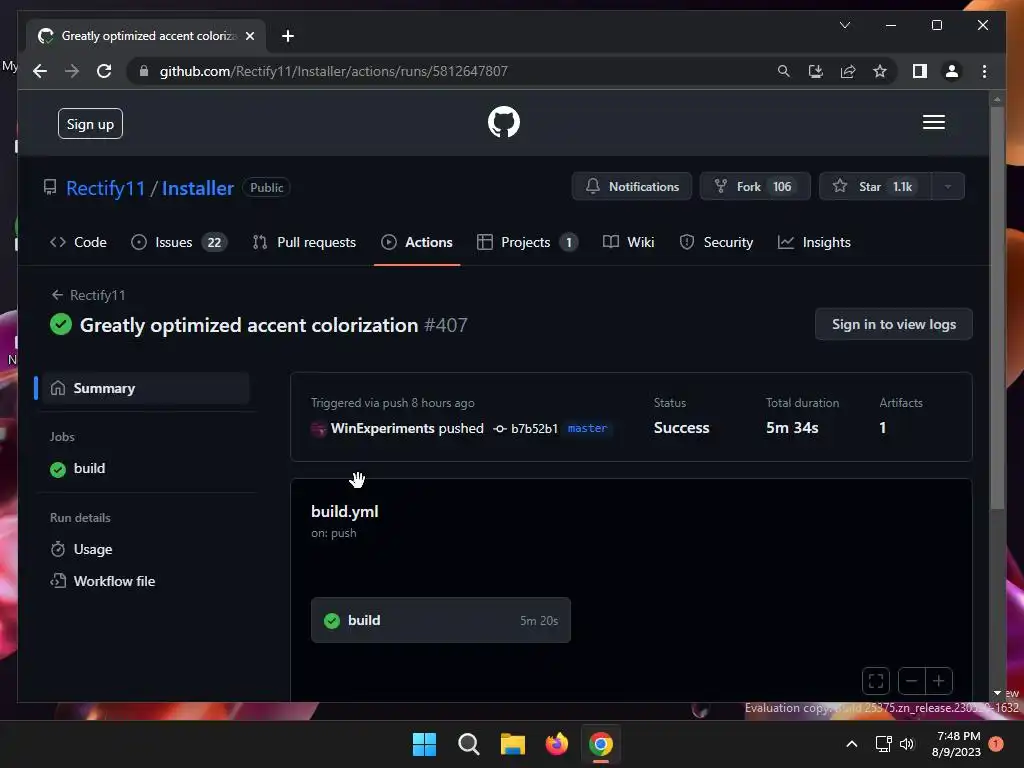
Task: Select the Actions tab
Action: click(417, 242)
